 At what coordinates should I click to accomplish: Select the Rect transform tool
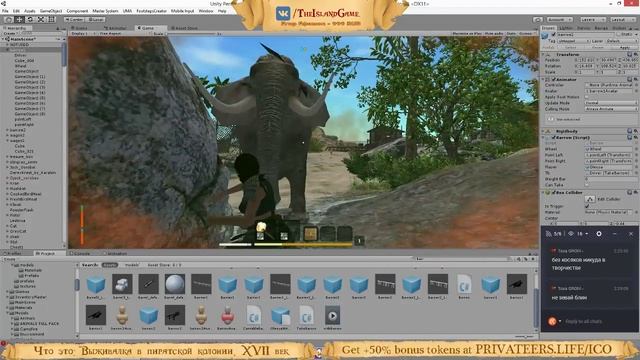(x=51, y=19)
